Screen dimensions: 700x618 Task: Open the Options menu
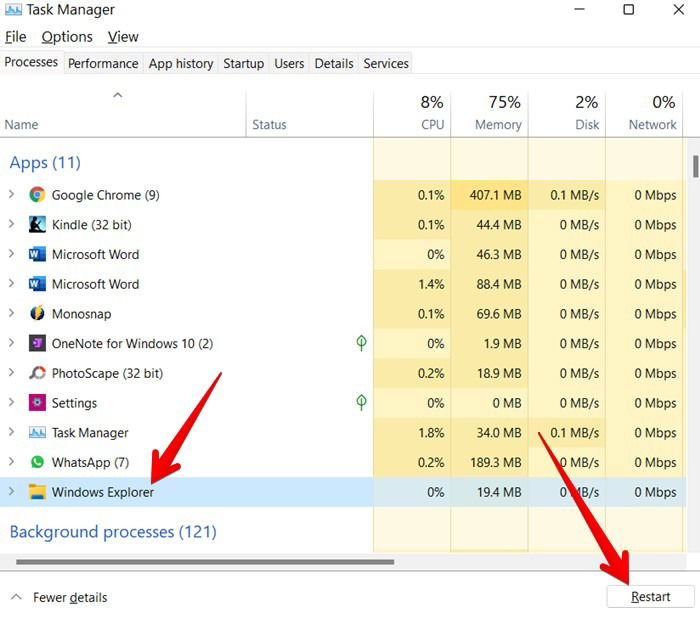point(67,37)
